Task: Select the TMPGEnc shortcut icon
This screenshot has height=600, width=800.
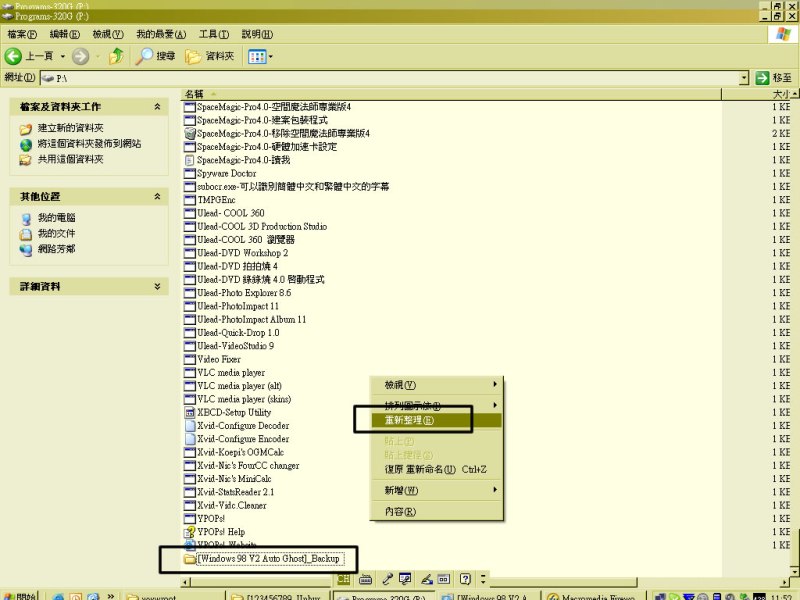Action: pyautogui.click(x=190, y=200)
